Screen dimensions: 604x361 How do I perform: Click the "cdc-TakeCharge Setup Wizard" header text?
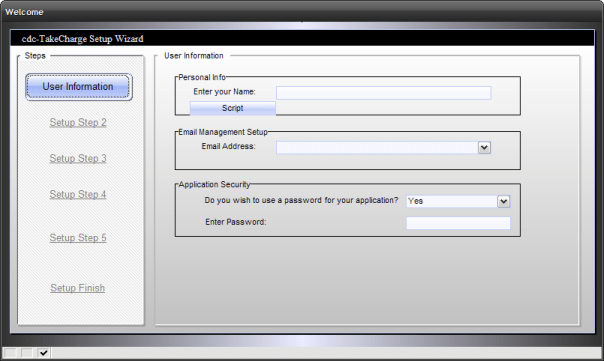(82, 39)
